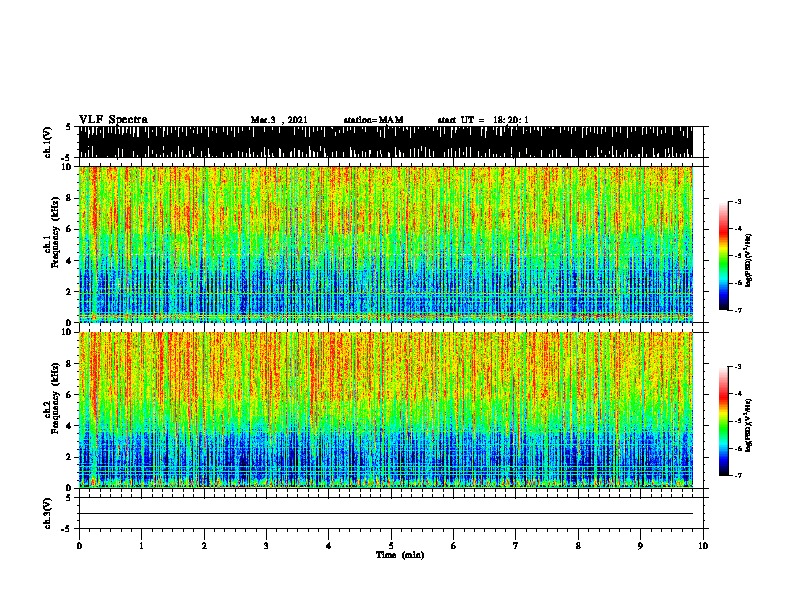The image size is (792, 612).
Task: Click the "-5" tick on ch.3(V) axis
Action: [x=66, y=529]
